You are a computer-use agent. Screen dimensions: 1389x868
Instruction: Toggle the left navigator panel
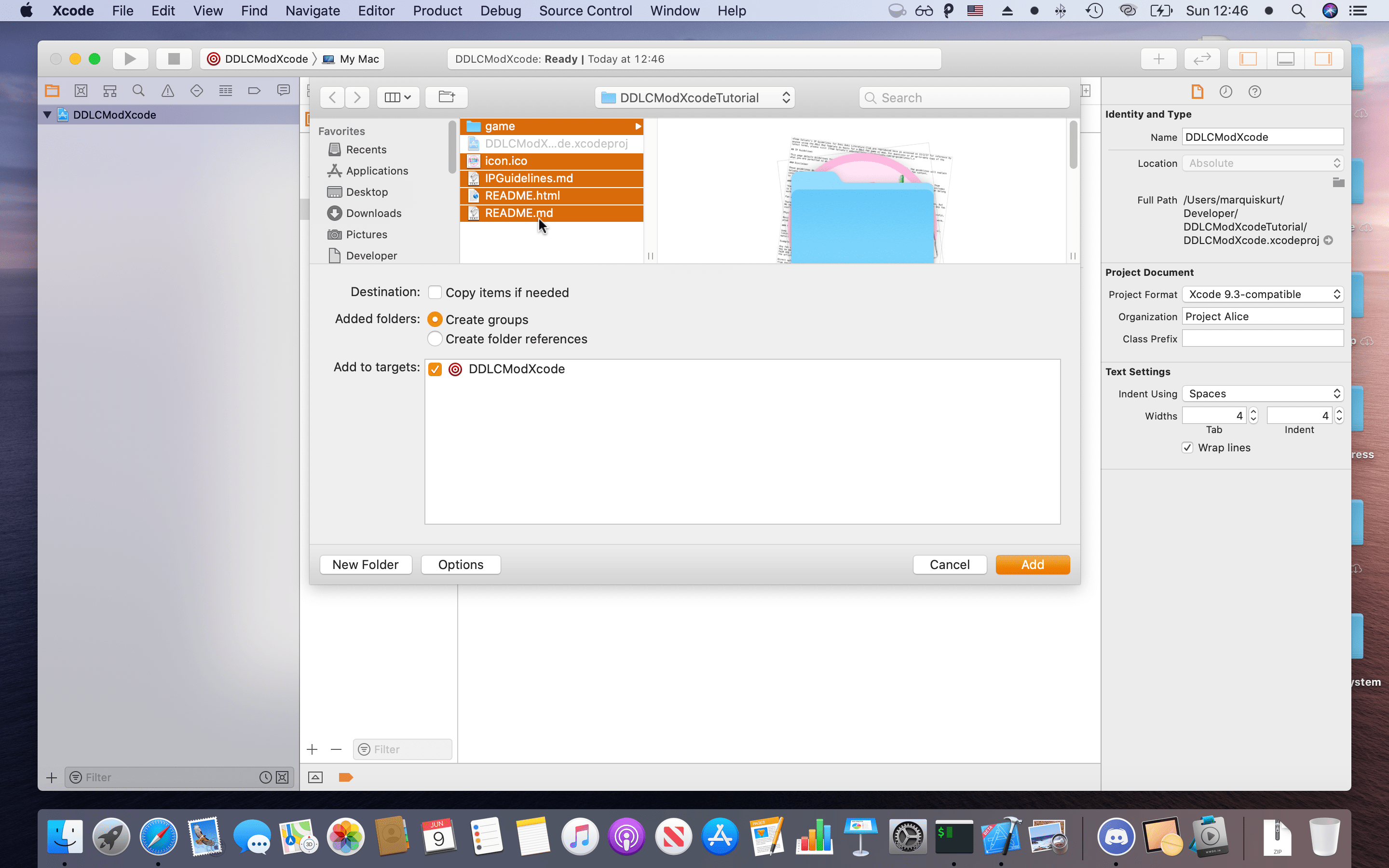pyautogui.click(x=1248, y=58)
